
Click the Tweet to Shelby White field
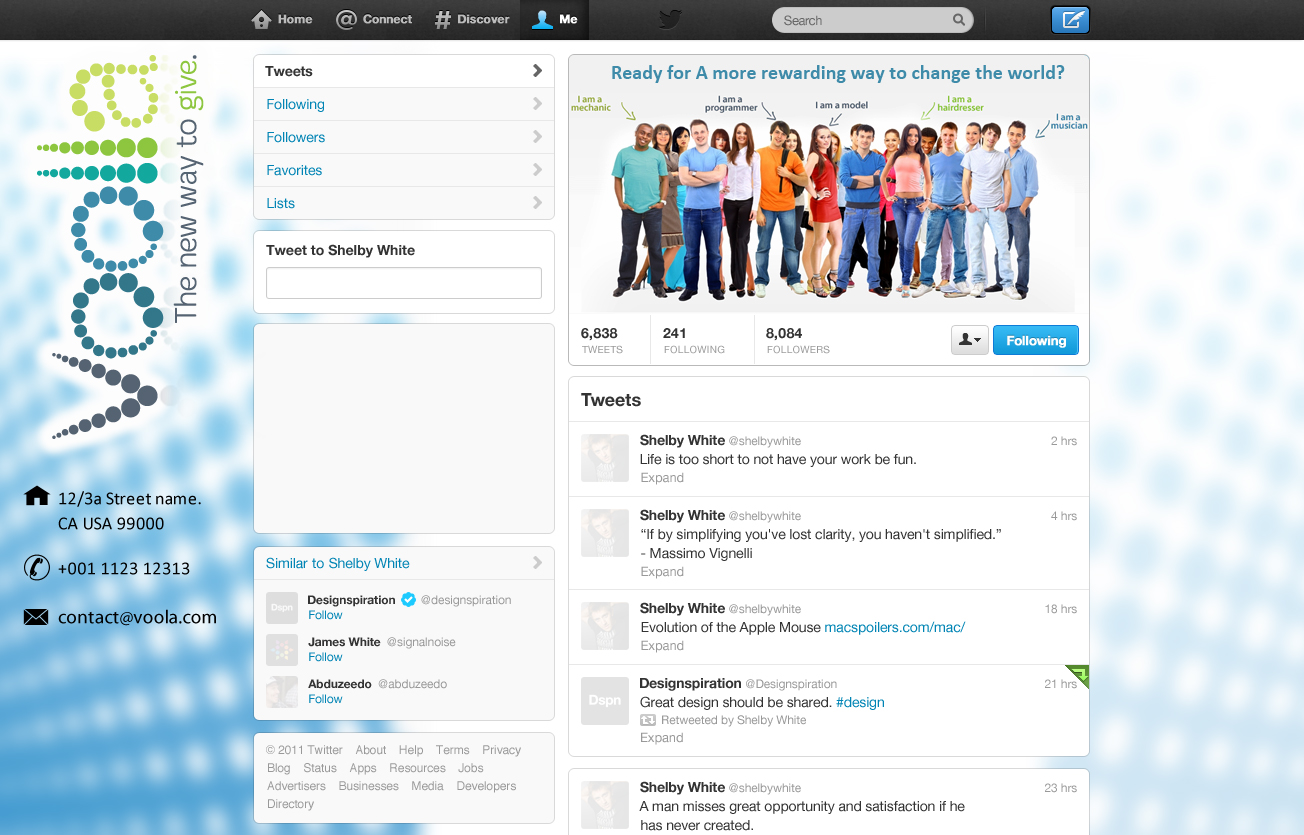(x=403, y=283)
